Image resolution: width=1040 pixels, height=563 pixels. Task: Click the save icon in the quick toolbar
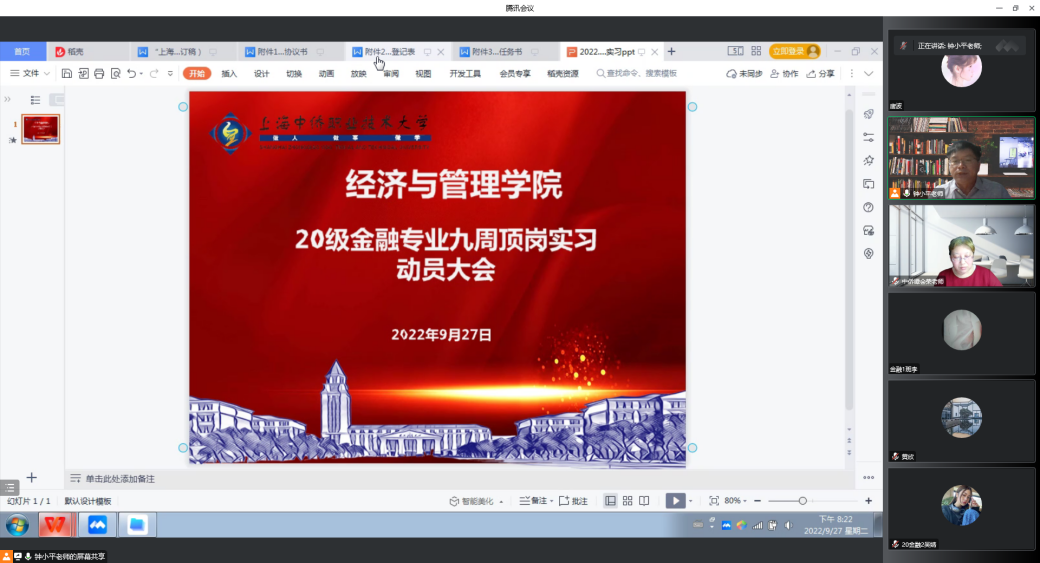point(67,73)
